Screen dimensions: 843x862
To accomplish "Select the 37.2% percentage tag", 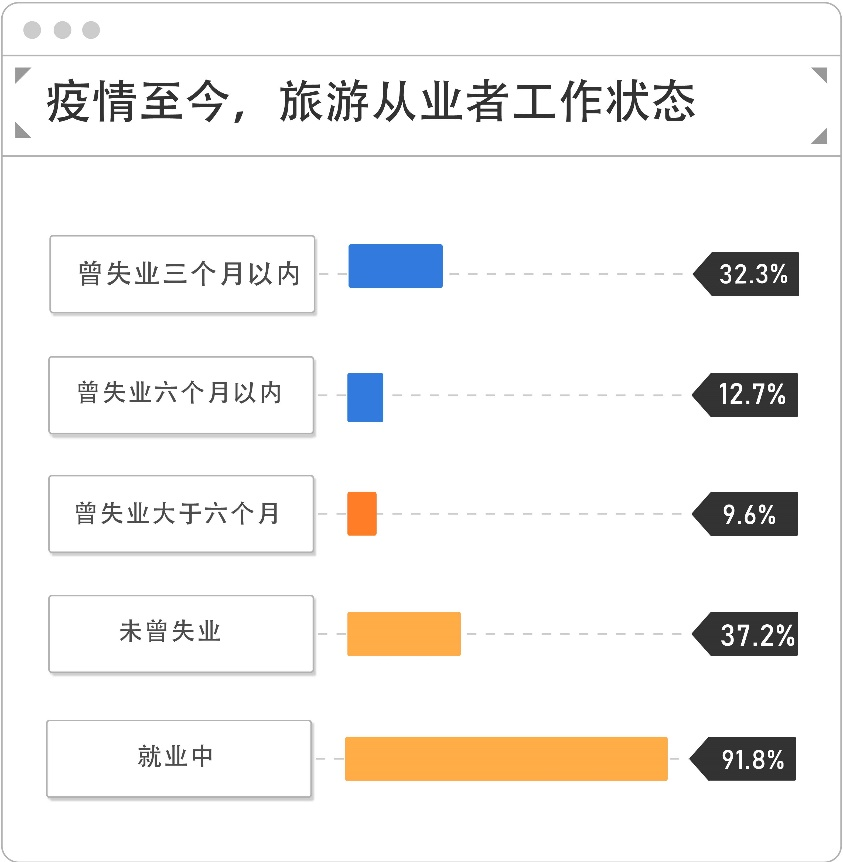I will coord(748,634).
